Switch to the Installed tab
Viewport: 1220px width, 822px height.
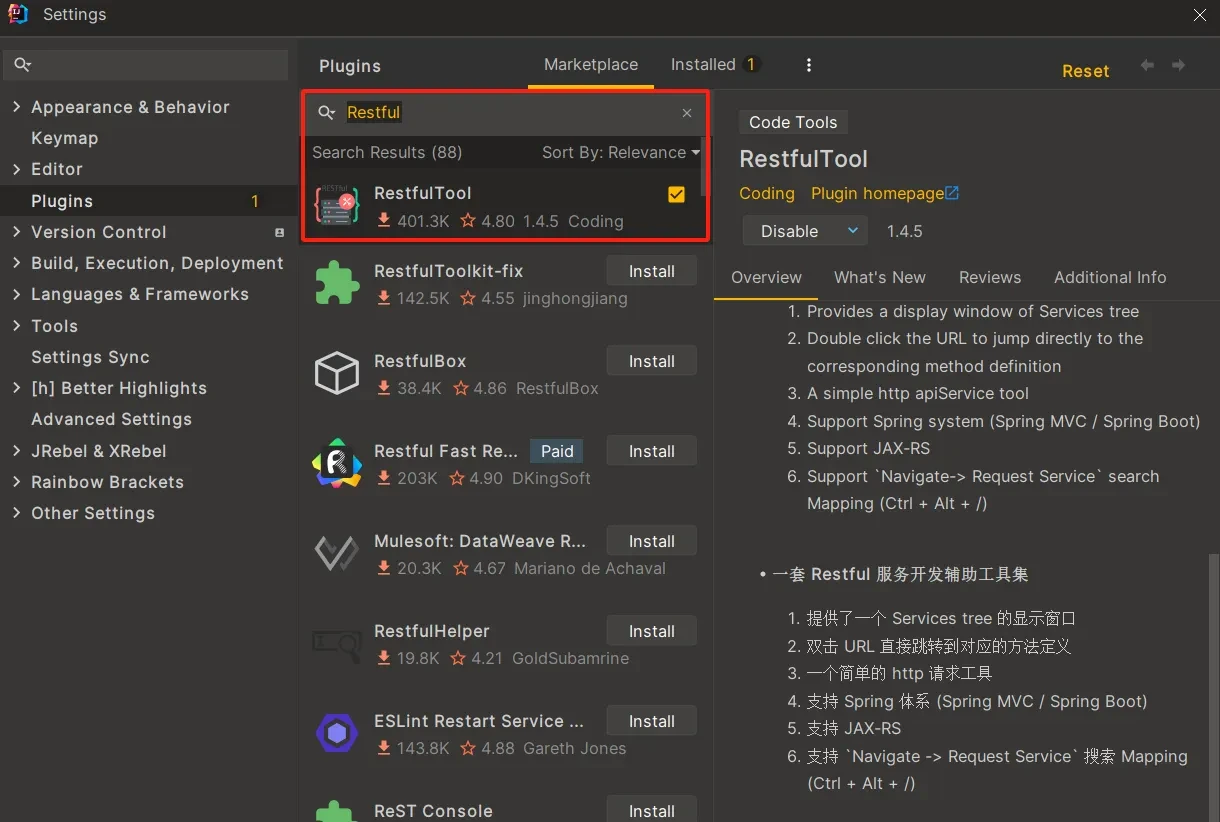click(x=715, y=65)
